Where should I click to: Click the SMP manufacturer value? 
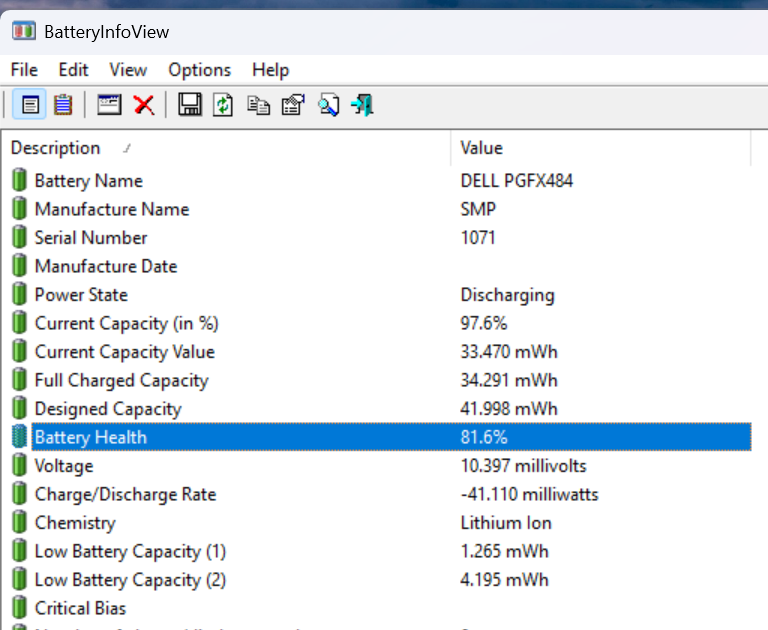(478, 209)
